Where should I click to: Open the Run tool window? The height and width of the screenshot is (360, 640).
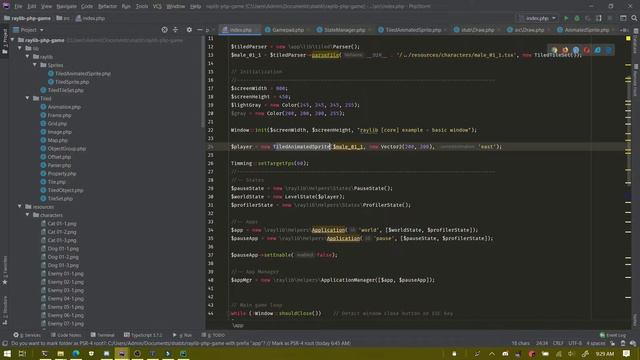coord(182,335)
